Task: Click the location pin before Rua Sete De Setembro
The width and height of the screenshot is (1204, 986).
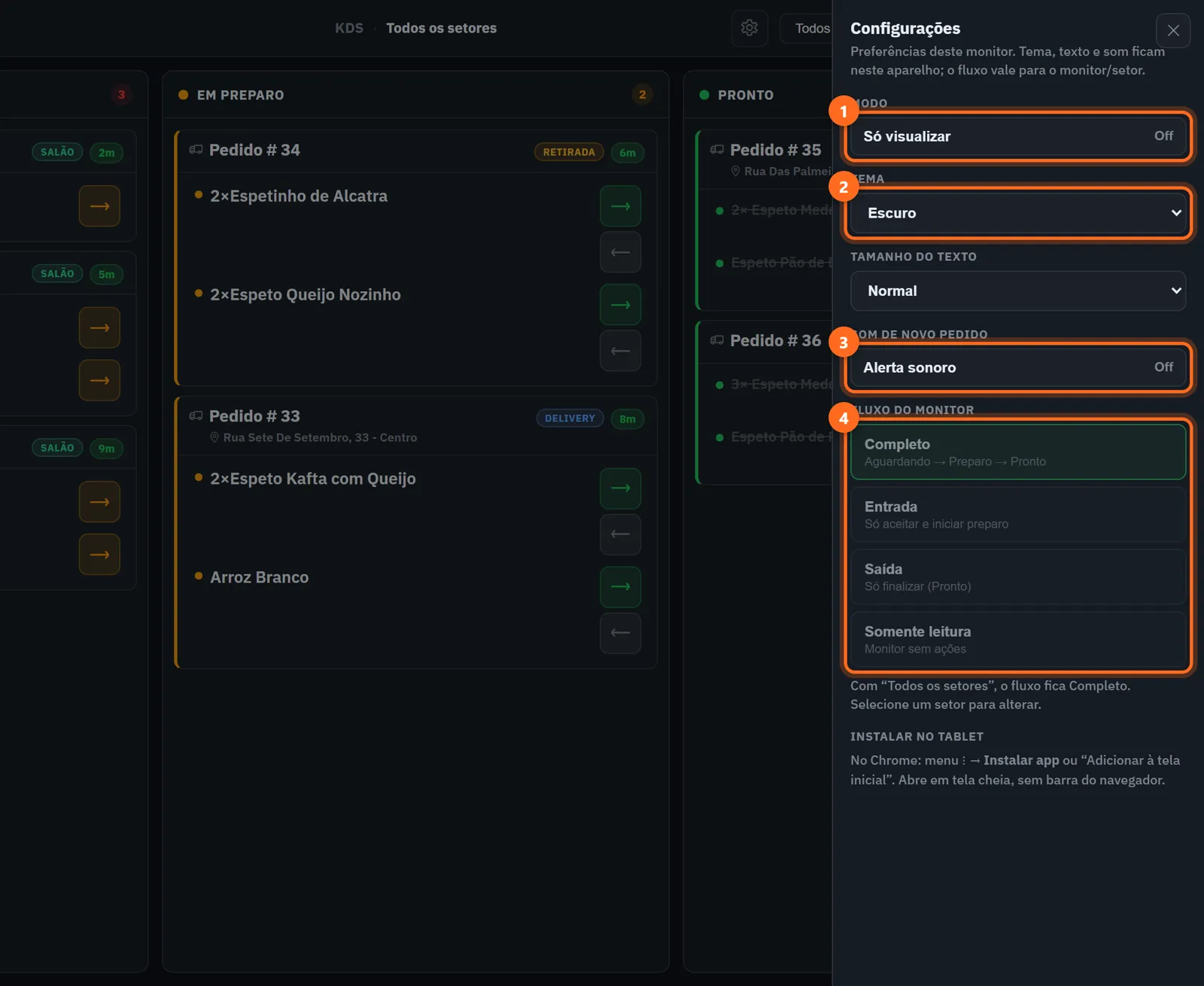Action: (x=214, y=437)
